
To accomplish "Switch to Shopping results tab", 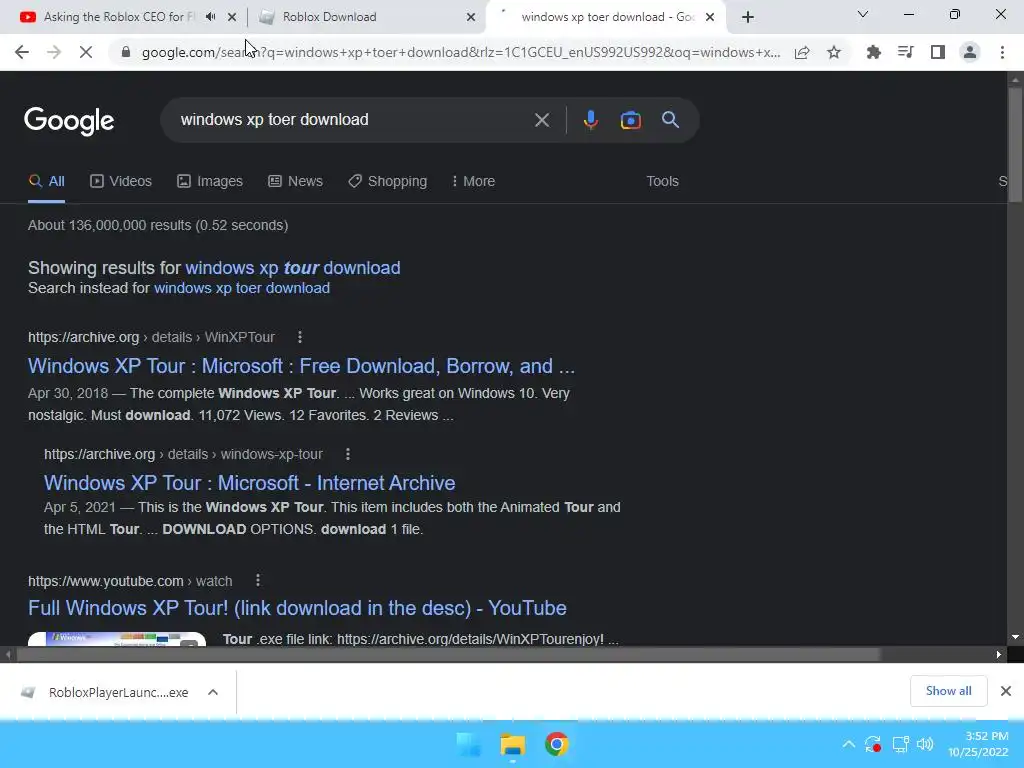I will point(387,181).
